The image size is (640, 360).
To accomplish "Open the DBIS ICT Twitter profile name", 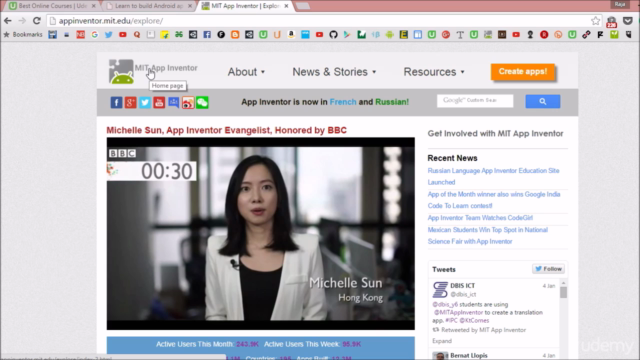I will 462,286.
